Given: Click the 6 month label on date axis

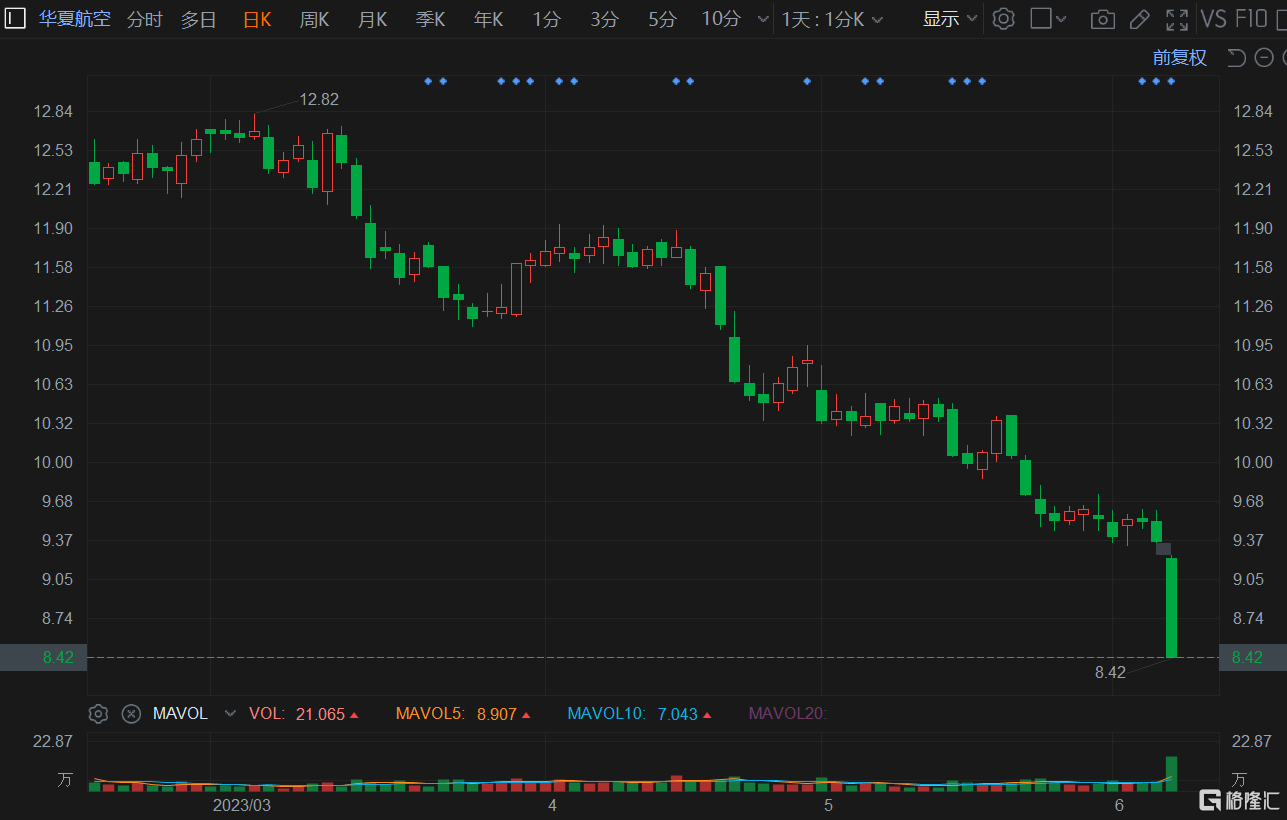Looking at the screenshot, I should tap(1119, 805).
